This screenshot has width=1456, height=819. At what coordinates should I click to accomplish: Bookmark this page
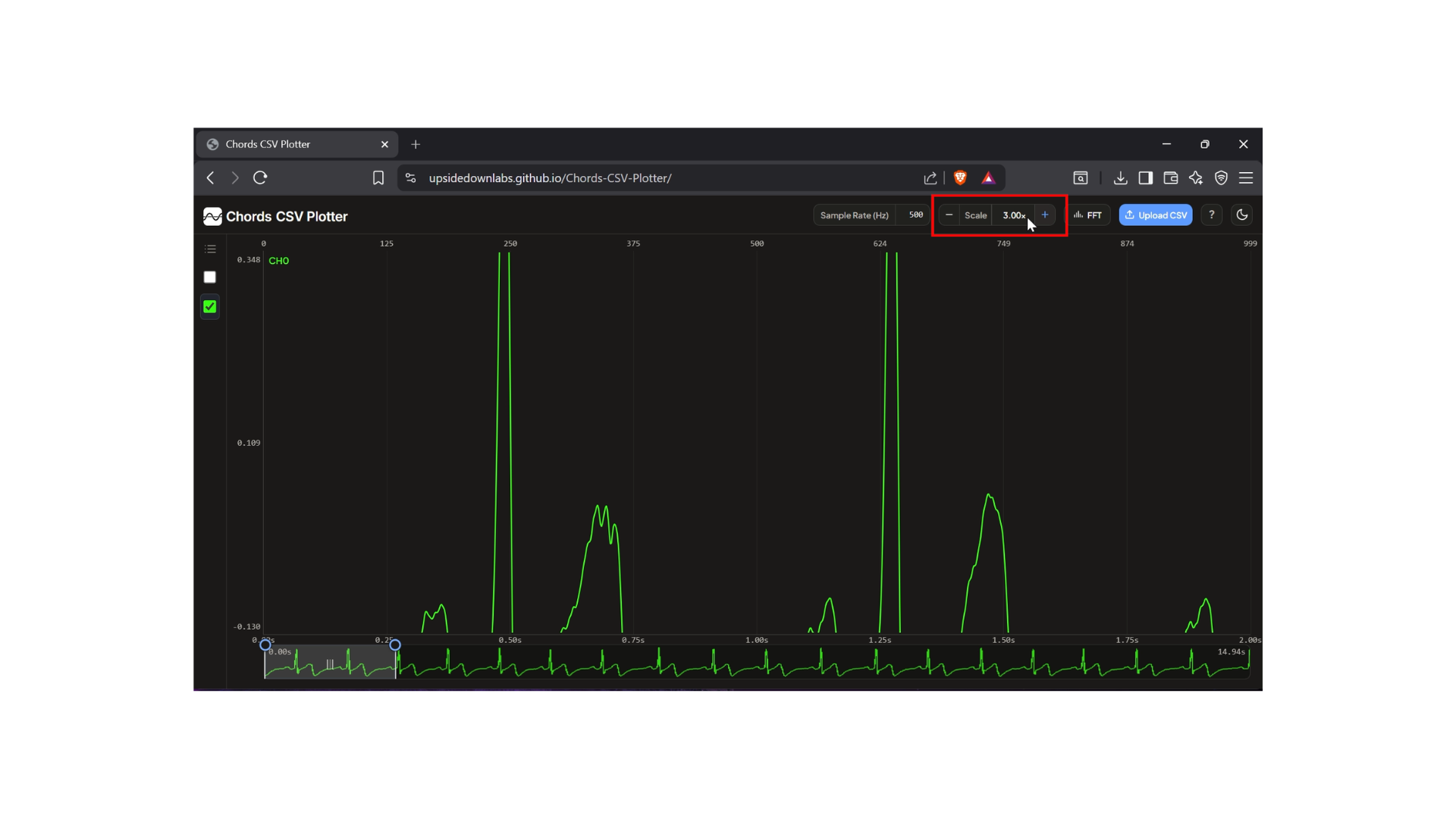[378, 178]
